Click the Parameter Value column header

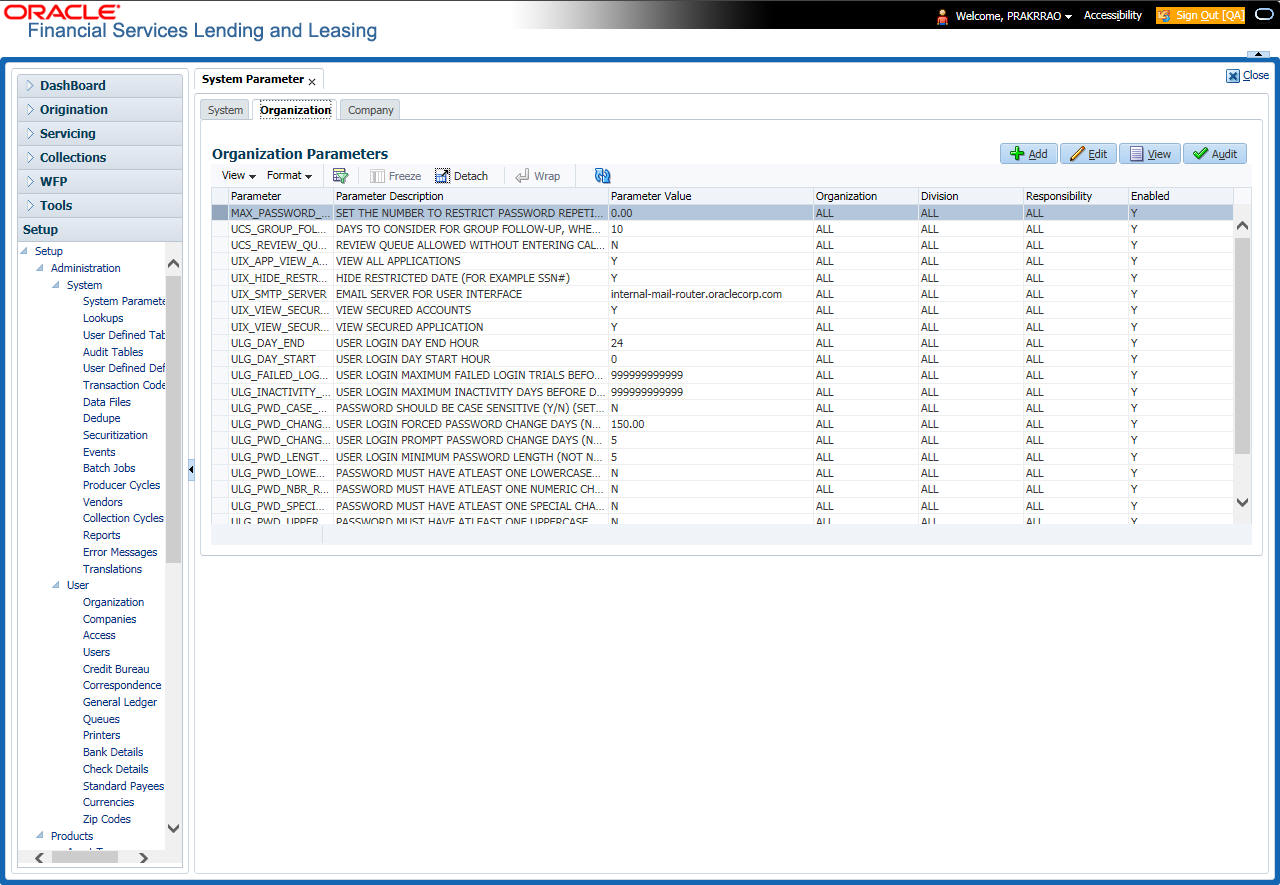[x=711, y=196]
